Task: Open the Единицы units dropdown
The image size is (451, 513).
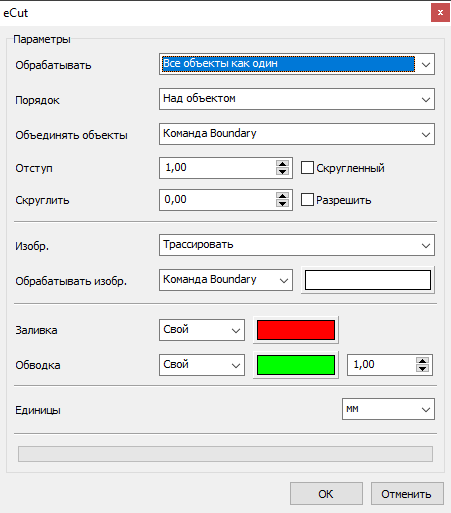Action: [388, 409]
